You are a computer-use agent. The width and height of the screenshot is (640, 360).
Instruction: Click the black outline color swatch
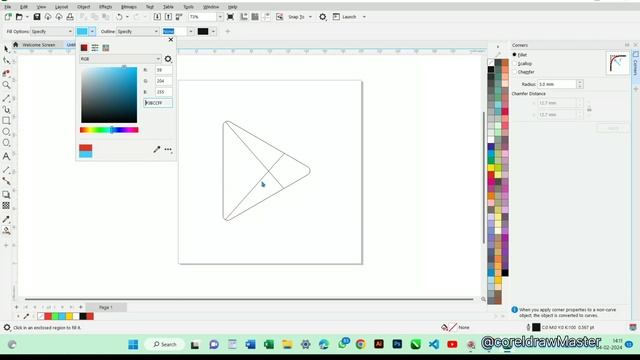[x=203, y=31]
